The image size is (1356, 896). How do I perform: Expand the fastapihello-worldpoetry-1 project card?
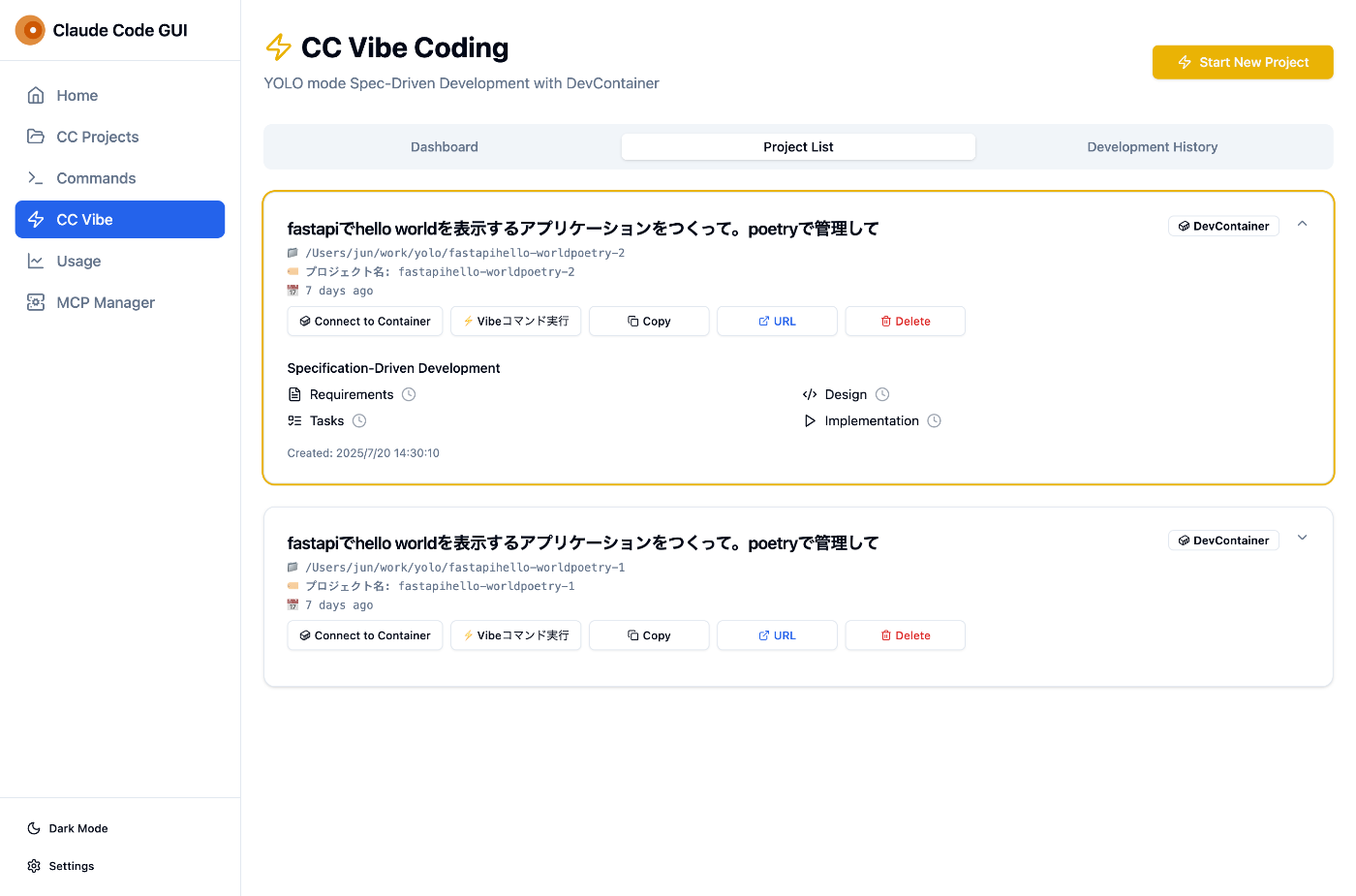(1303, 538)
